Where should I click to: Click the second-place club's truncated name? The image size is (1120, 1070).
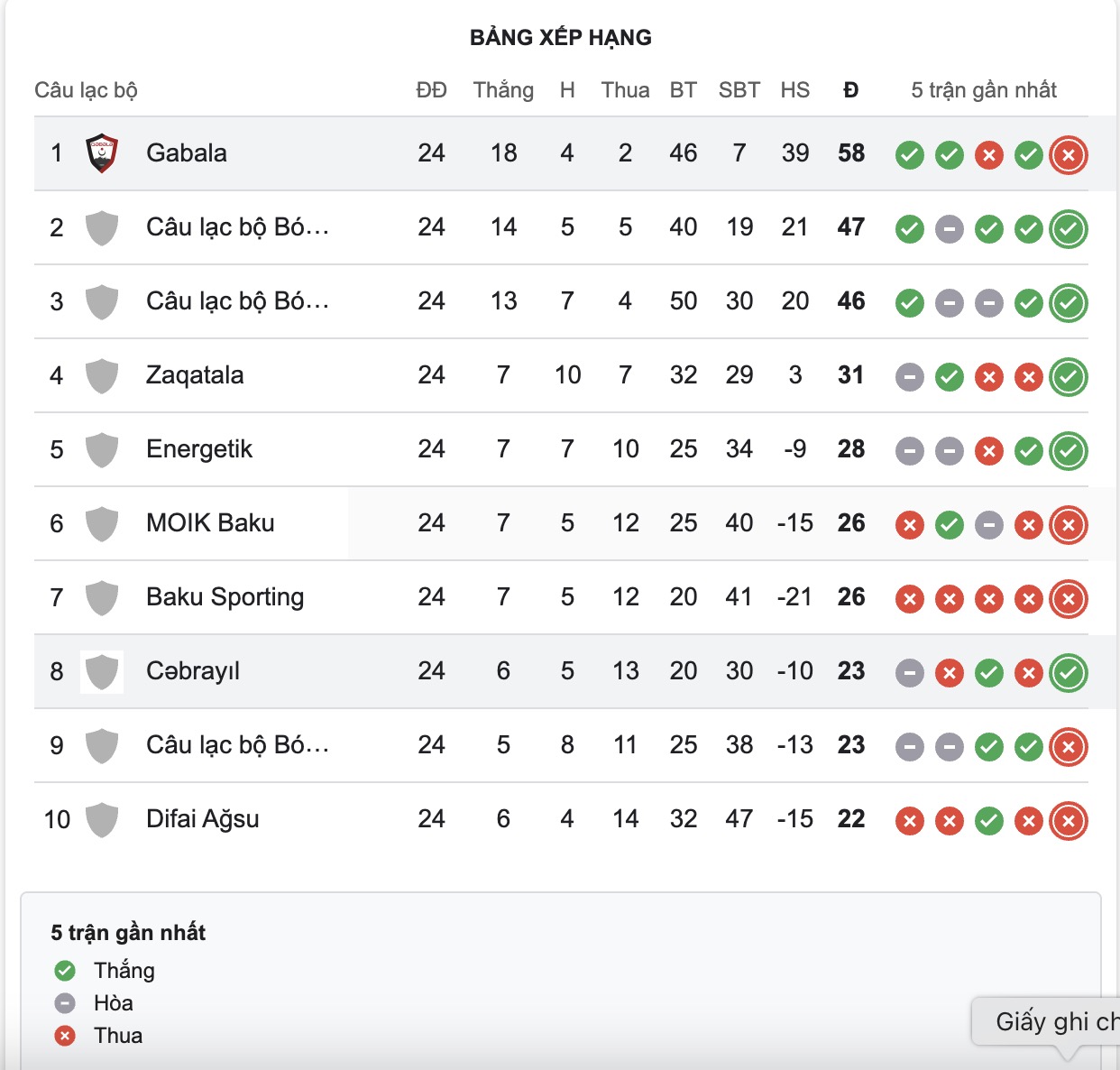pos(237,227)
